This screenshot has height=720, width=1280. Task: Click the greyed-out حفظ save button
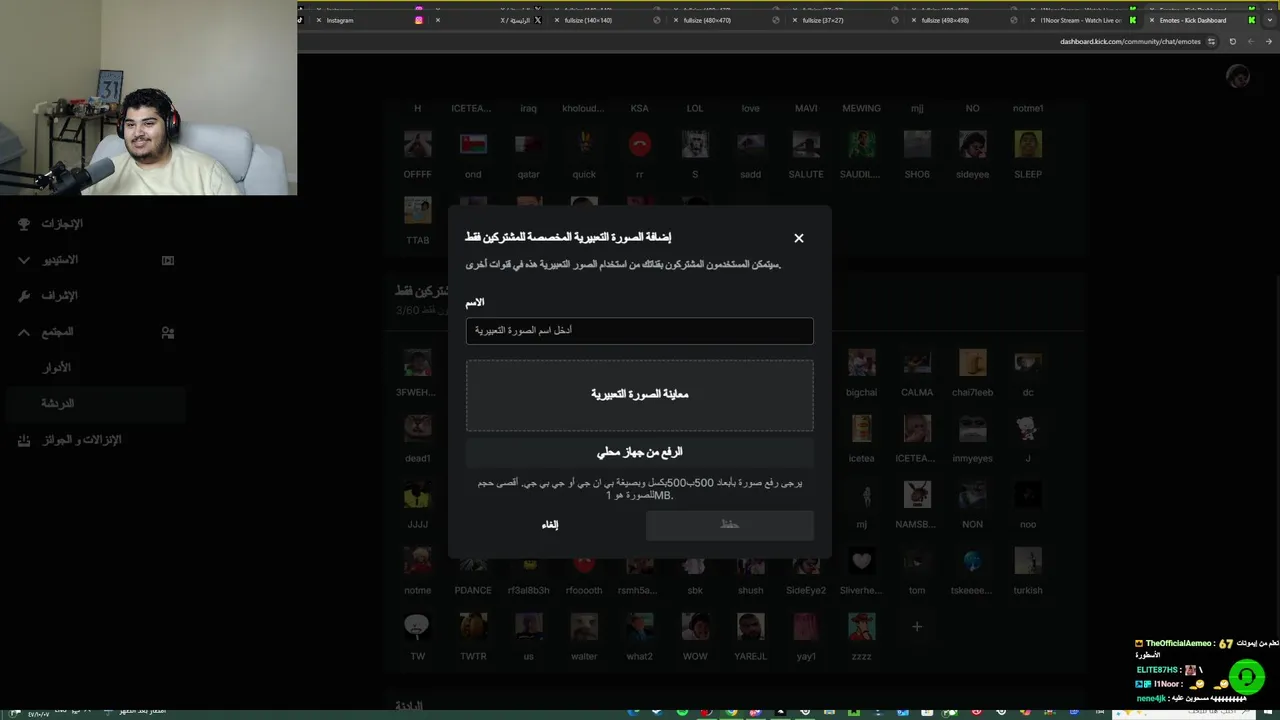[x=730, y=525]
